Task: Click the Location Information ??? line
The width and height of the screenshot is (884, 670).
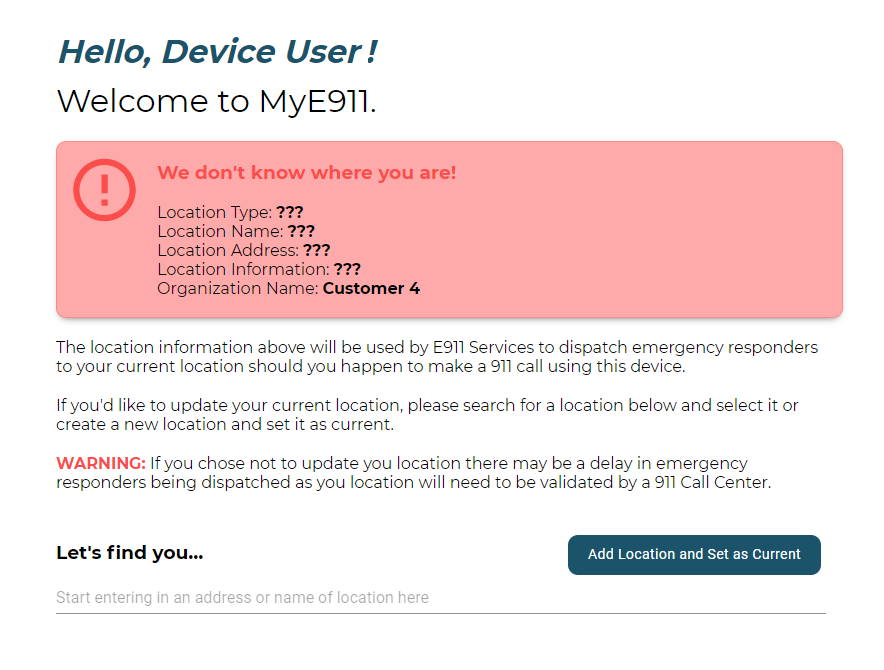Action: (x=259, y=269)
